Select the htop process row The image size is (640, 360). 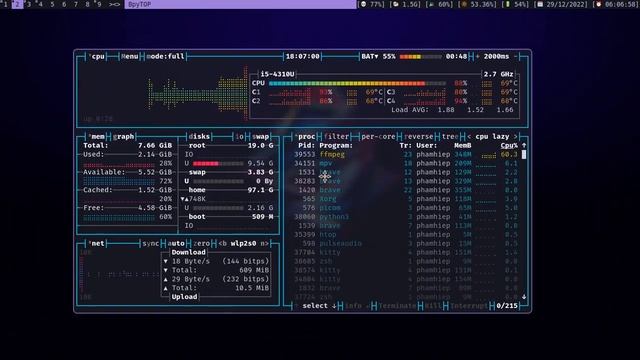coord(406,234)
